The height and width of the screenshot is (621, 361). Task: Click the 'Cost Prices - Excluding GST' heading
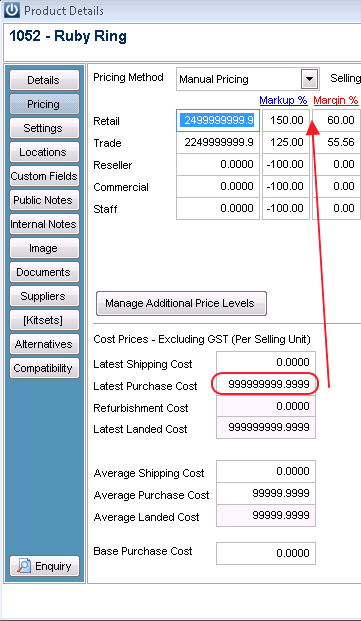click(202, 340)
